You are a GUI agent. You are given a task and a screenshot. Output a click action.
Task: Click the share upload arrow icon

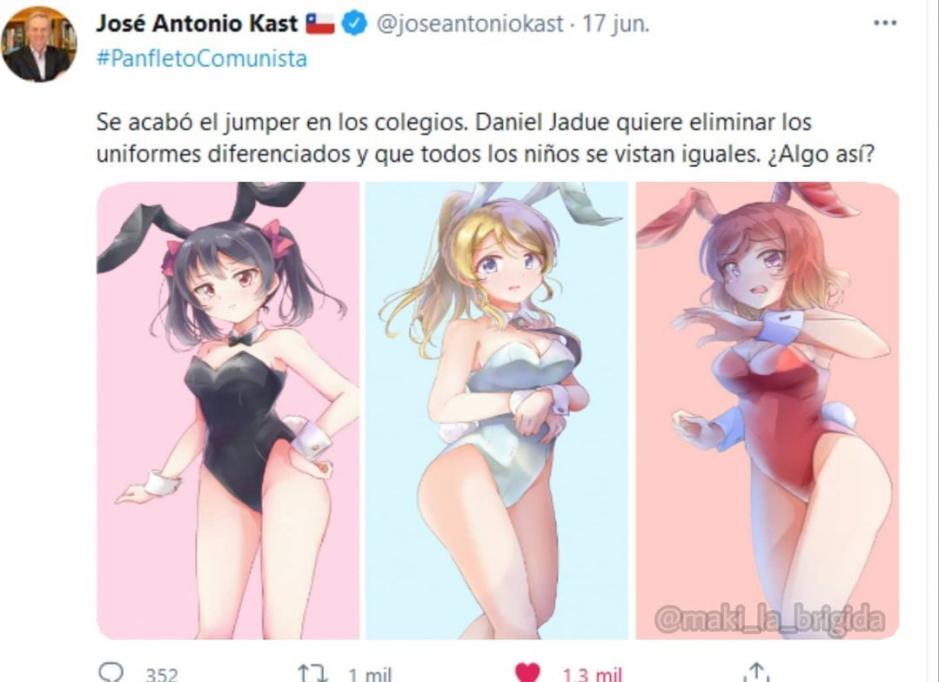756,672
